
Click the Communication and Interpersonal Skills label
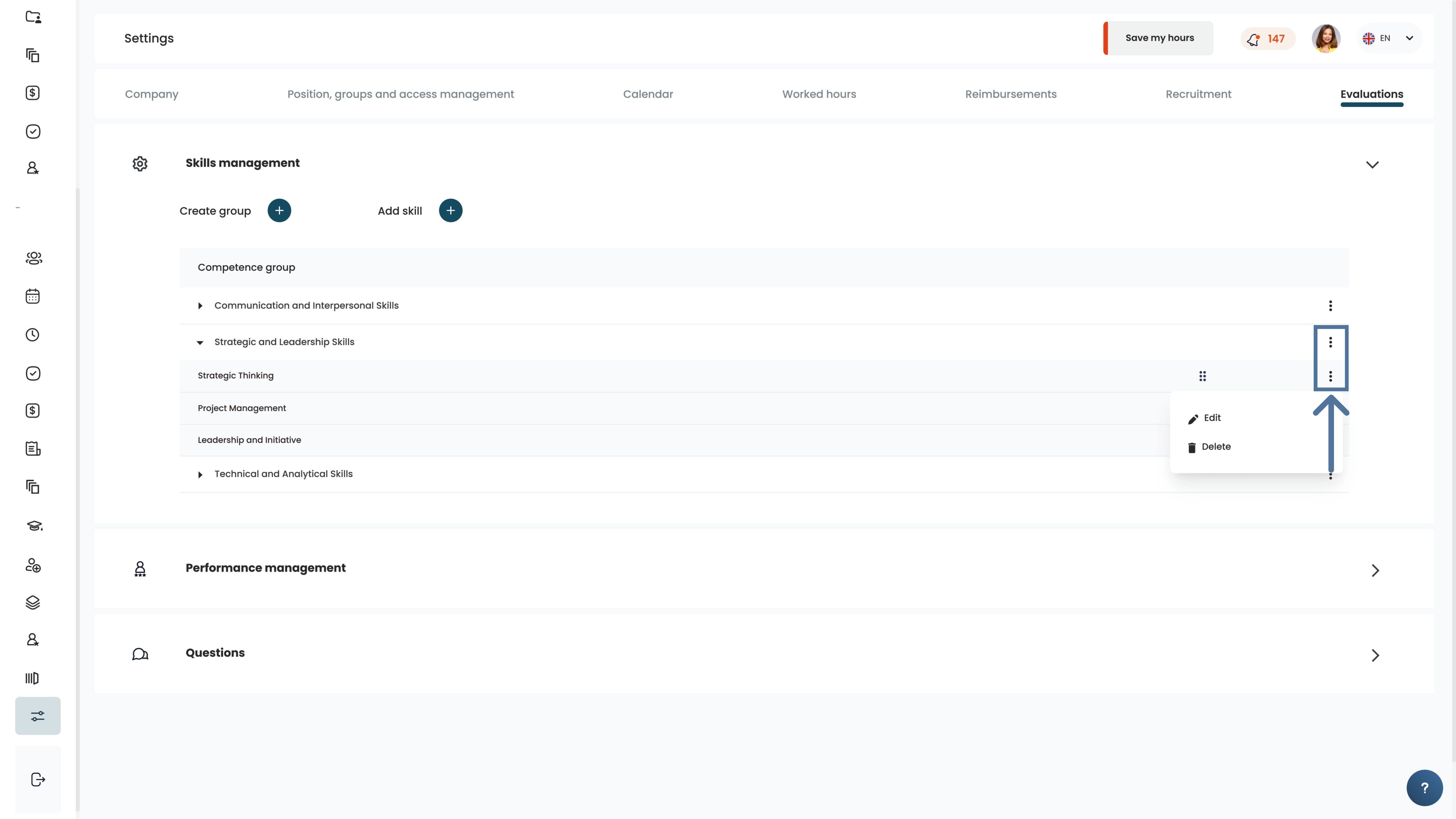coord(306,305)
